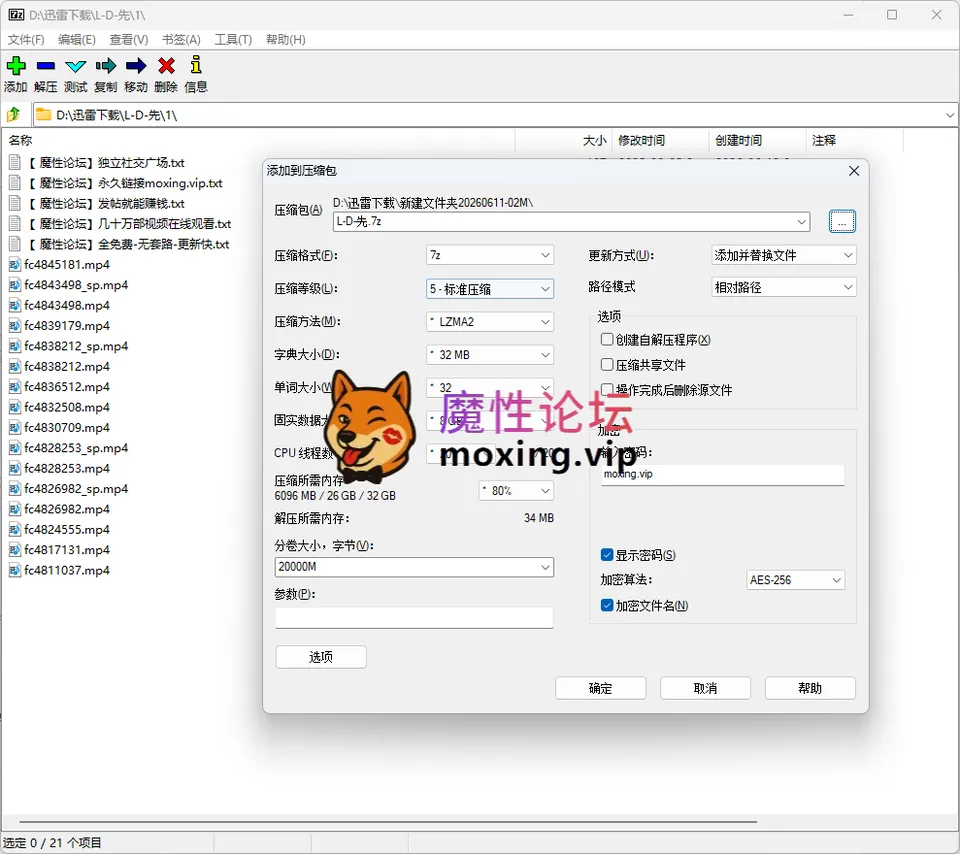Uncheck the 加密文件名 checkbox
This screenshot has height=854, width=960.
click(607, 605)
